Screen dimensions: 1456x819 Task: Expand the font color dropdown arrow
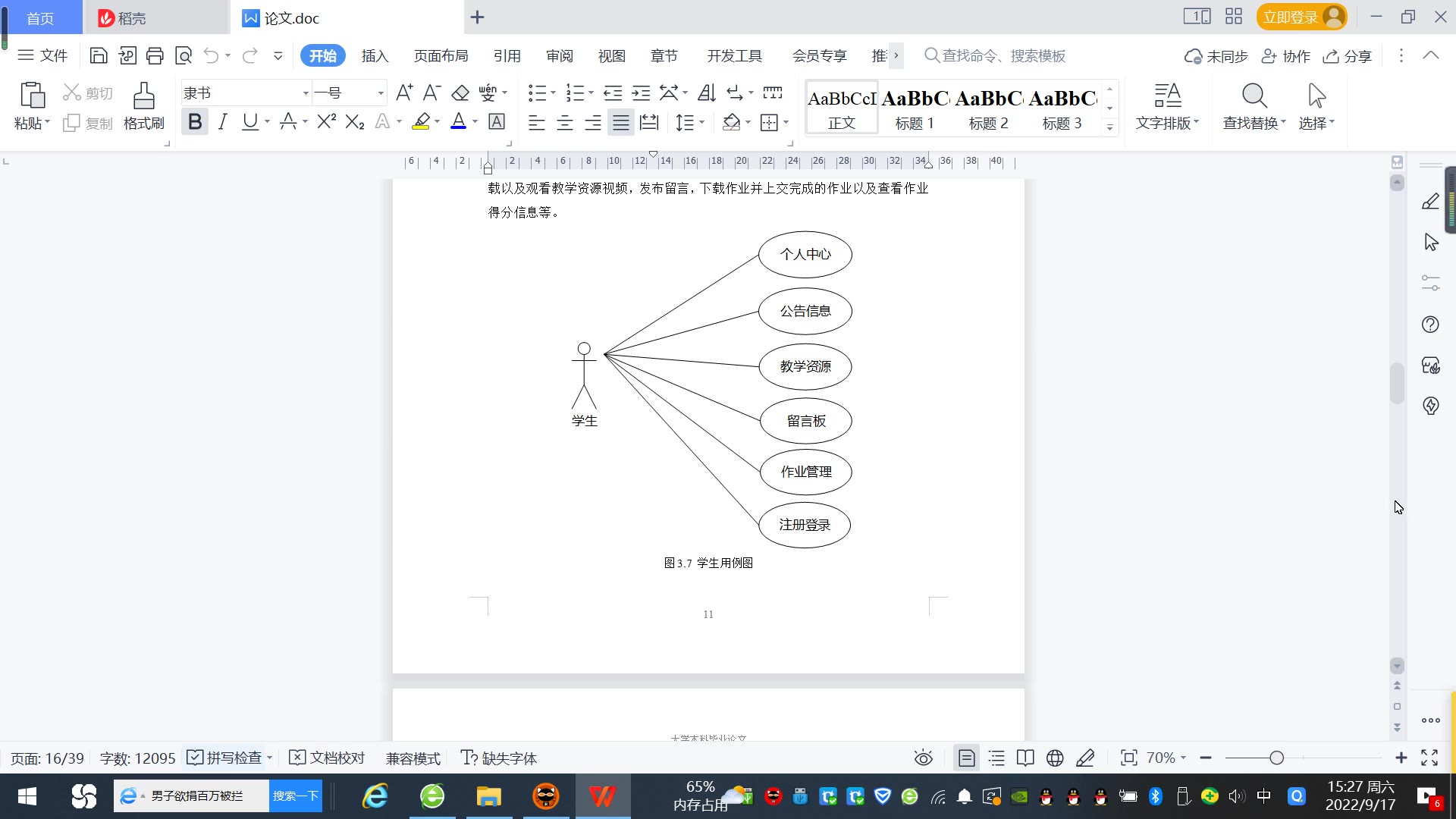475,121
